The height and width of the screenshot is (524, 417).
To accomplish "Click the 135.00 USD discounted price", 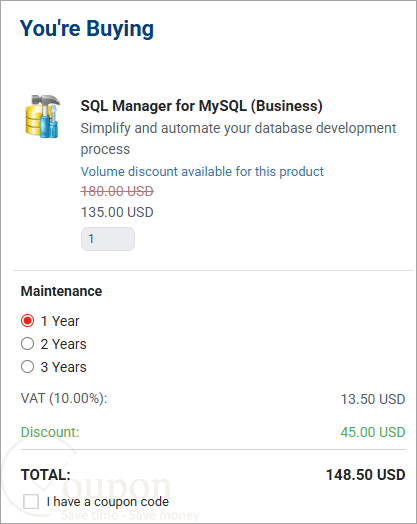I will (117, 212).
